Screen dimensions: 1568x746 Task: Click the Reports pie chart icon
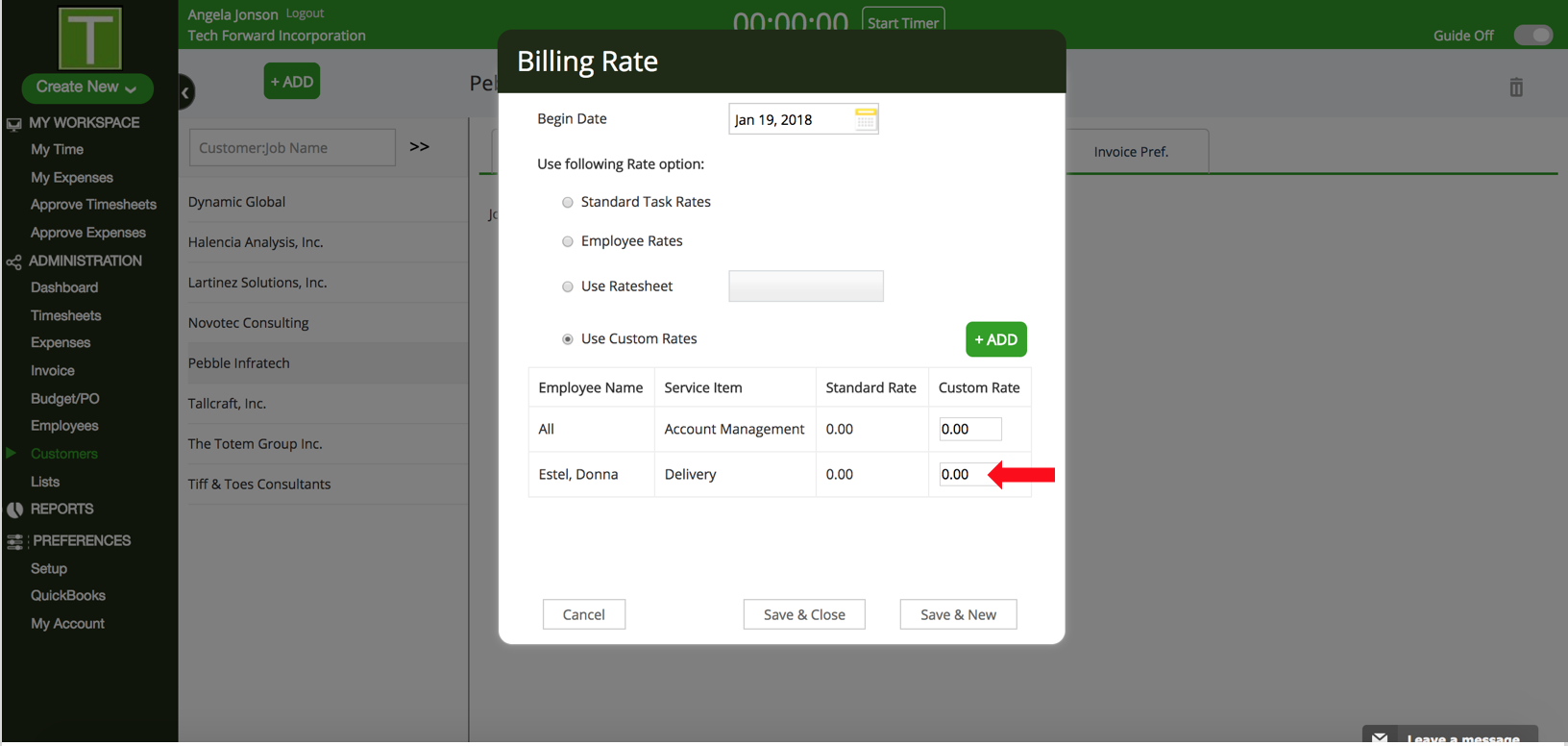(x=14, y=510)
